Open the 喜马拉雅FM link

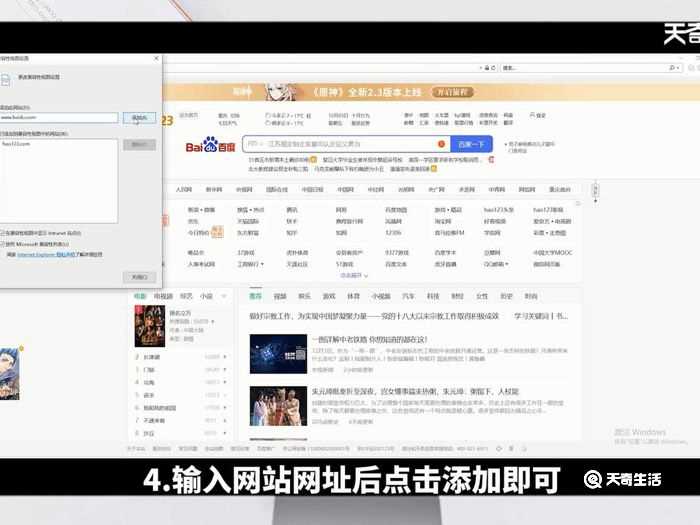[x=450, y=233]
